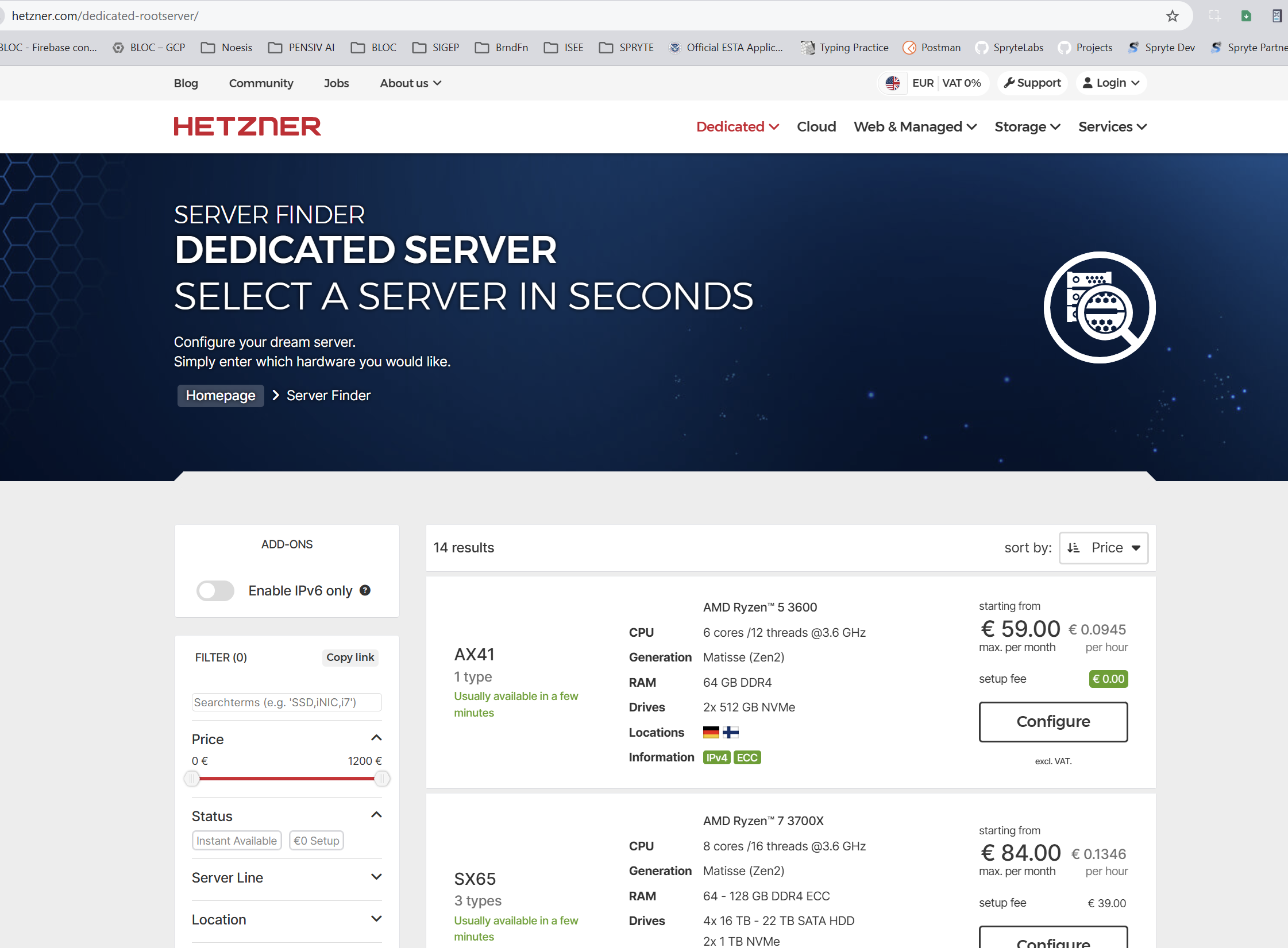Expand the Services menu
Viewport: 1288px width, 948px height.
click(x=1112, y=127)
